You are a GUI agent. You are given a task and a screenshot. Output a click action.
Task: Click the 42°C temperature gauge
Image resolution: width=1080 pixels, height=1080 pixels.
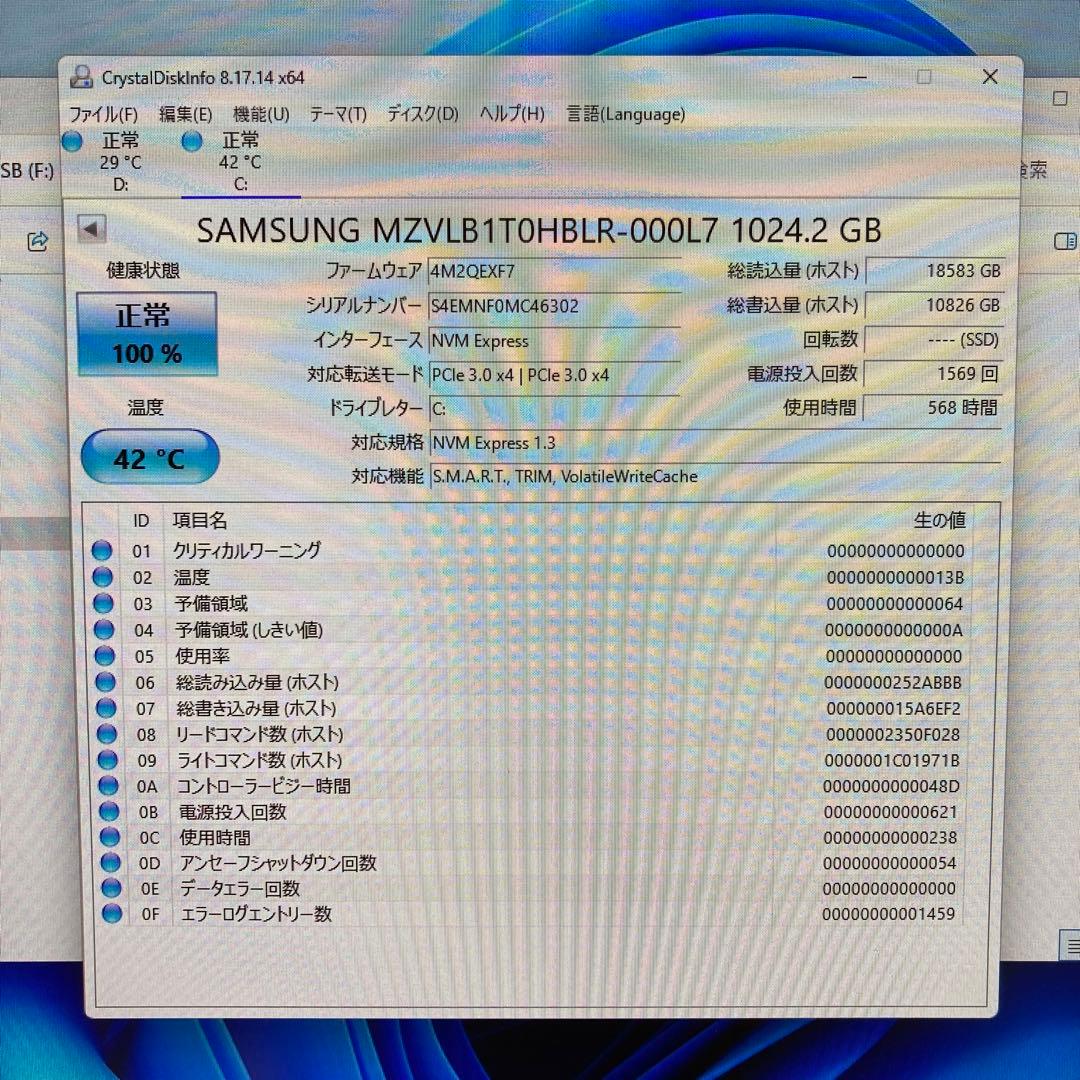click(x=149, y=457)
